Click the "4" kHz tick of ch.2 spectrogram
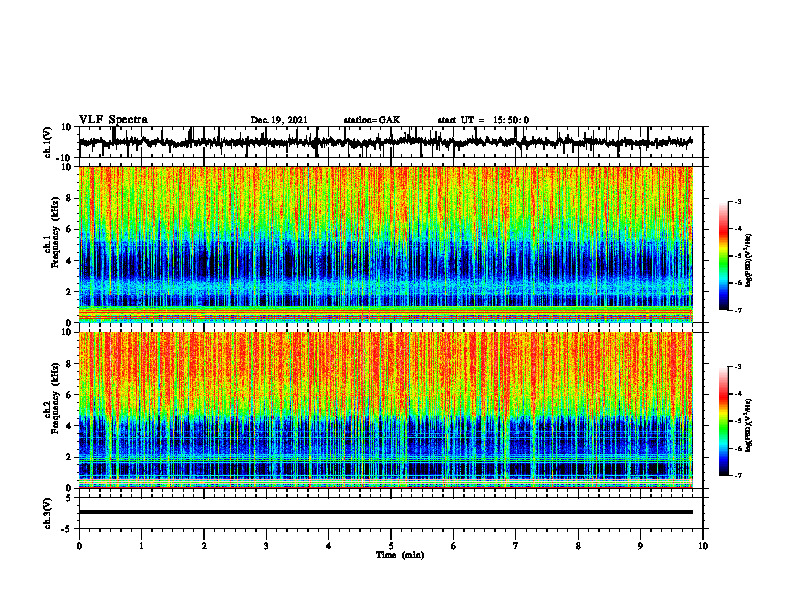Image resolution: width=792 pixels, height=612 pixels. [x=69, y=426]
